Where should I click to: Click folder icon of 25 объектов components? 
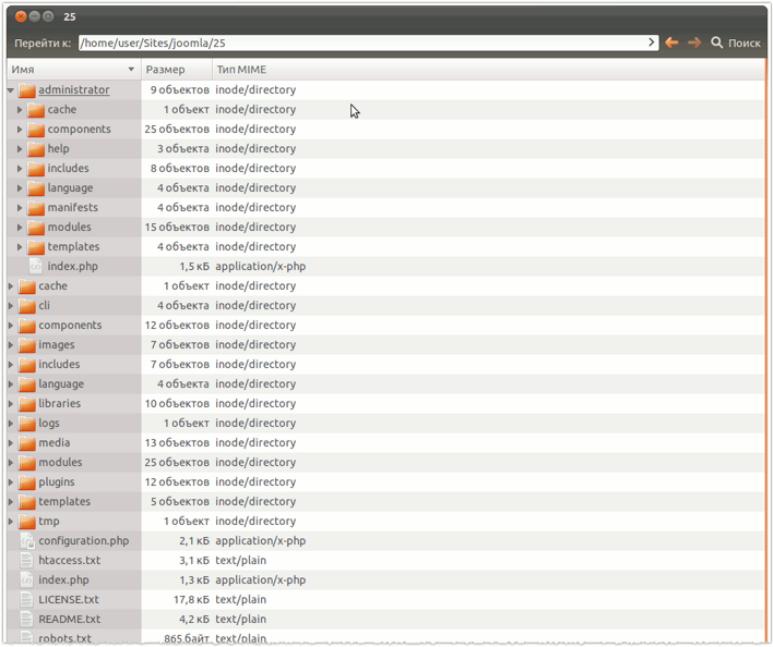36,130
